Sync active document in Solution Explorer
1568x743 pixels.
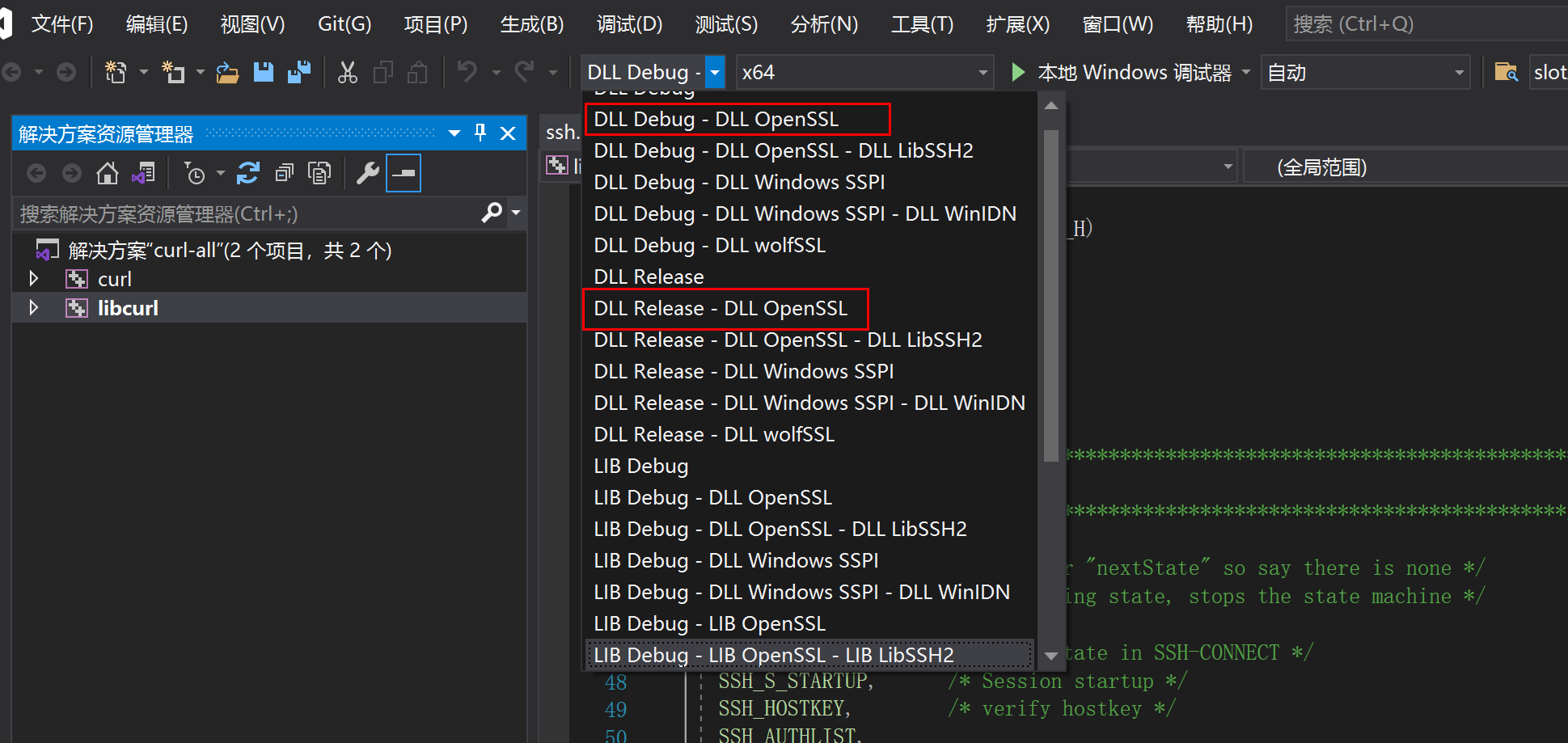point(144,172)
